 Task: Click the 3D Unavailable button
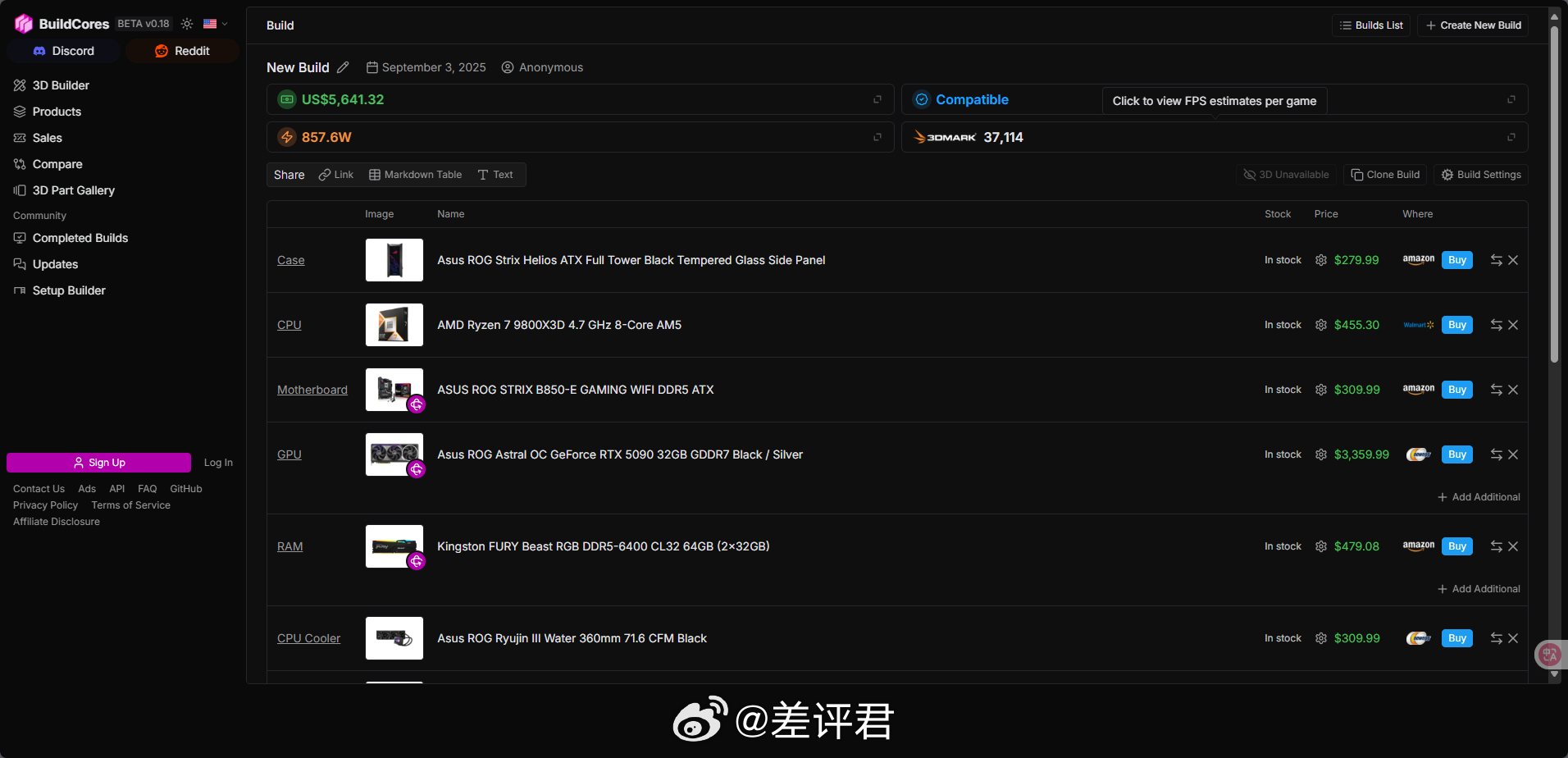pos(1287,175)
